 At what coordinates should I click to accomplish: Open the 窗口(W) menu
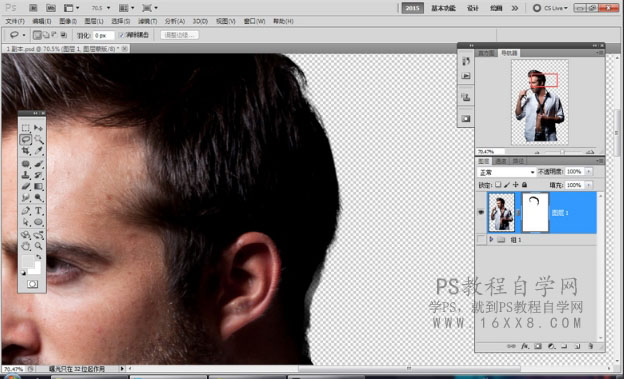point(254,21)
